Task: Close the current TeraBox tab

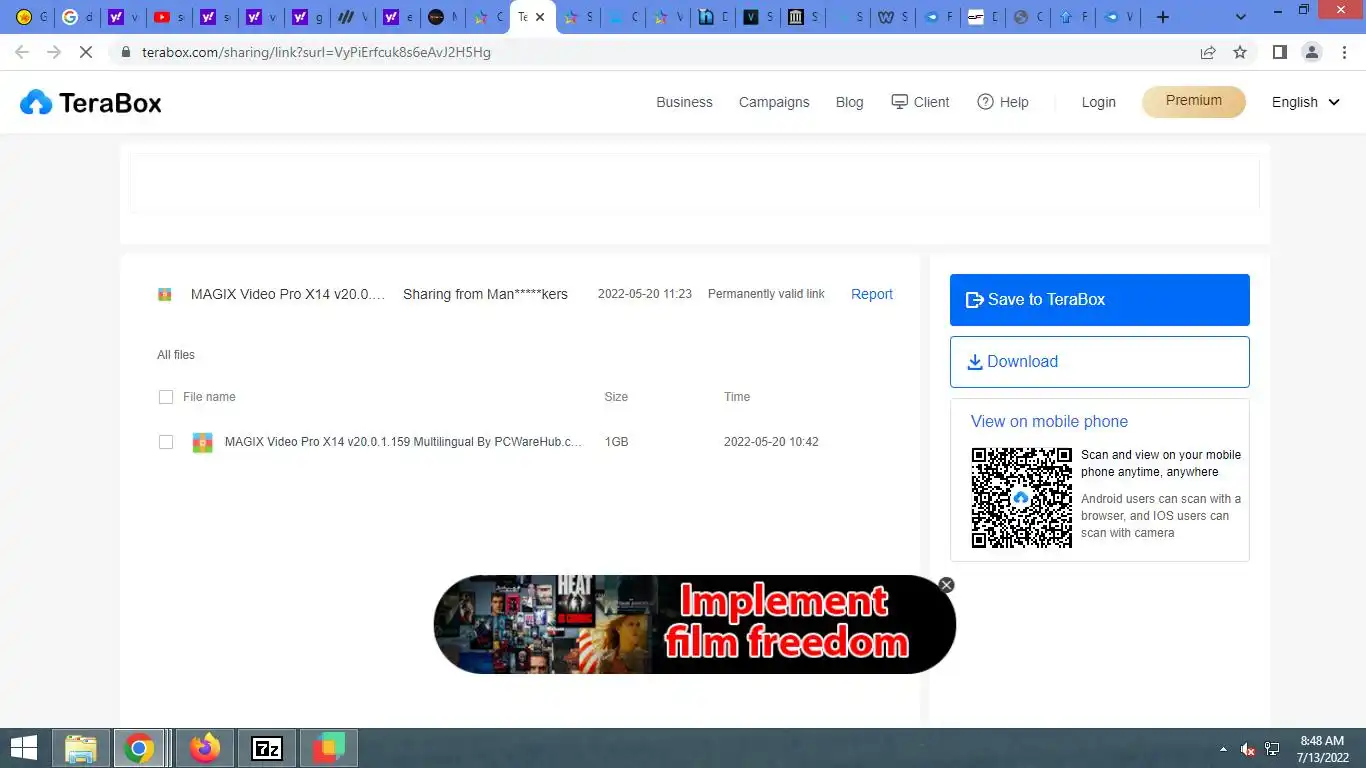Action: [540, 17]
